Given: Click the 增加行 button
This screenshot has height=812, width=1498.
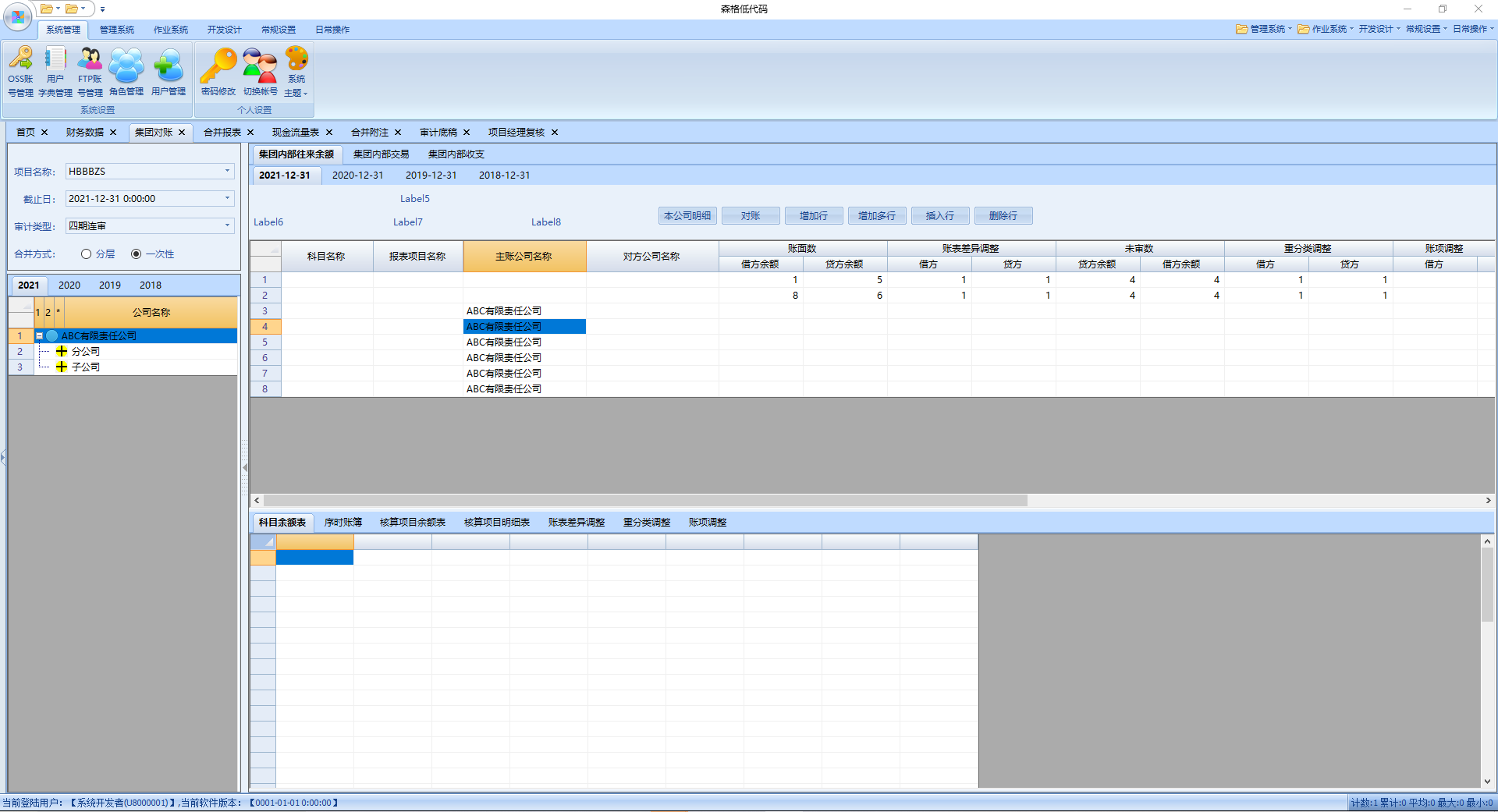Looking at the screenshot, I should [814, 216].
